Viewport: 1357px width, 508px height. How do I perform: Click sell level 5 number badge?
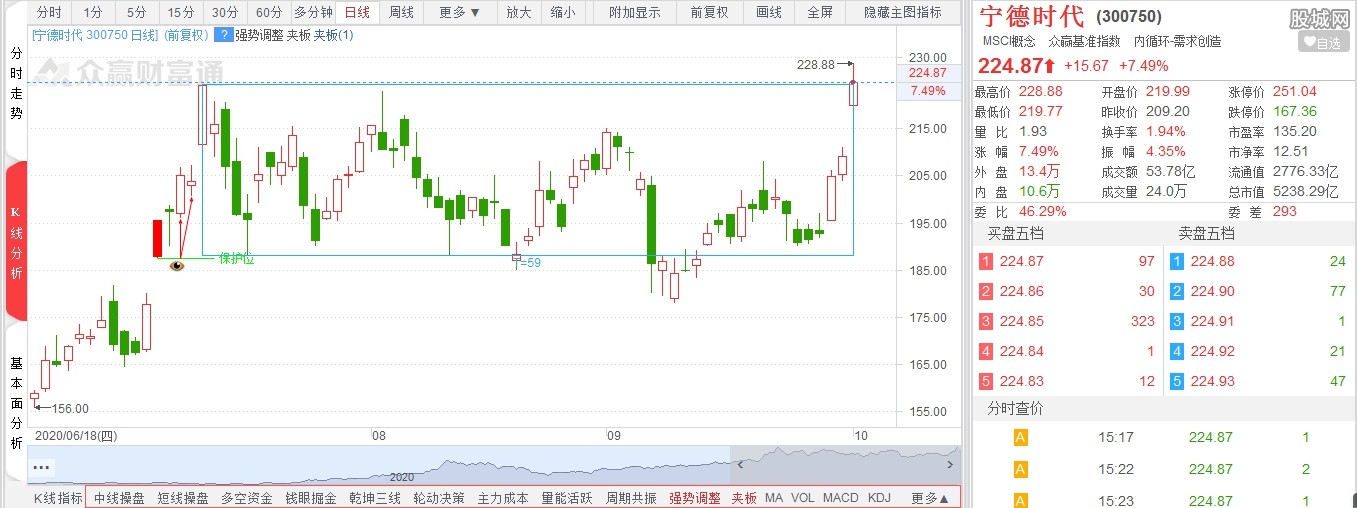(x=1177, y=381)
